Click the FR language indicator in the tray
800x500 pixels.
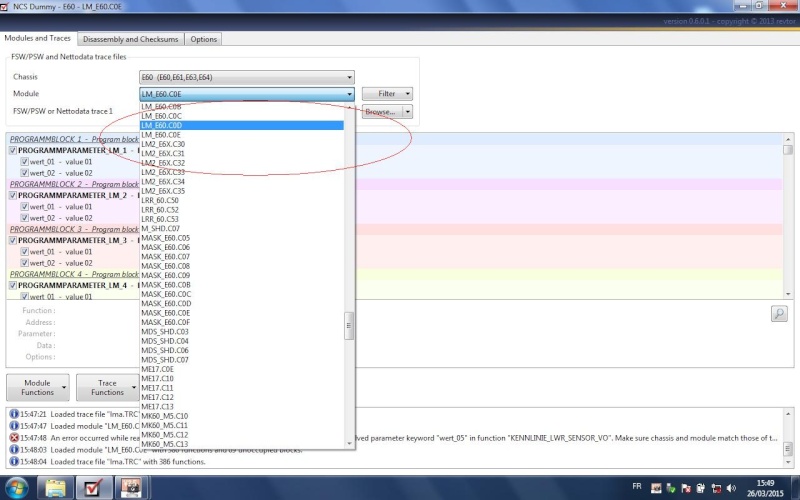point(637,486)
